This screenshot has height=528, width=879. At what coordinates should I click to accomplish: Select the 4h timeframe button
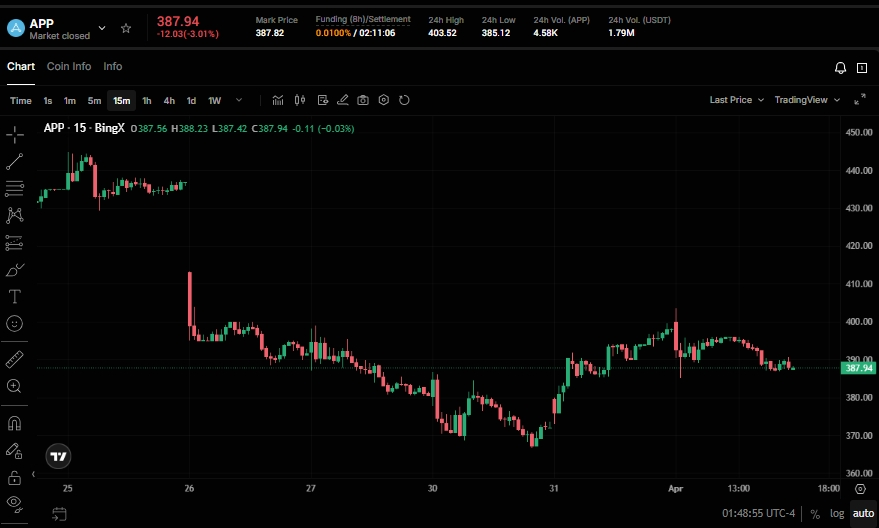tap(169, 100)
